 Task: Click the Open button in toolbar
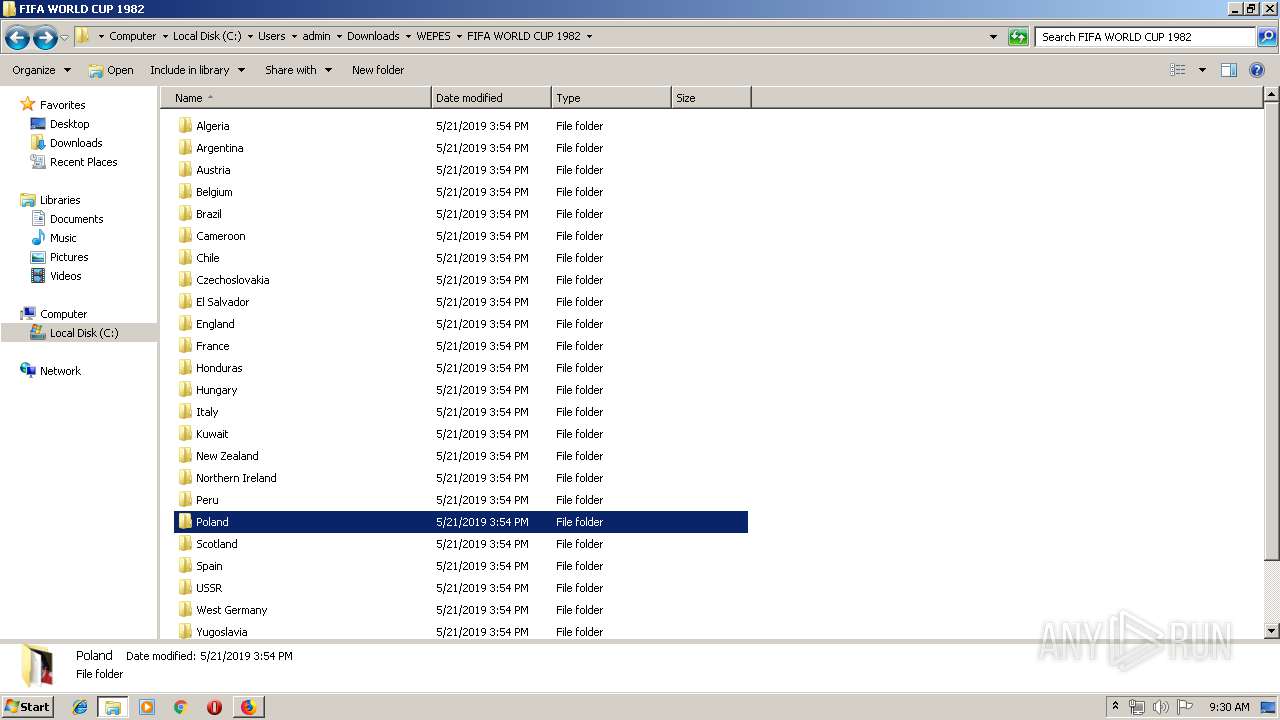point(111,70)
